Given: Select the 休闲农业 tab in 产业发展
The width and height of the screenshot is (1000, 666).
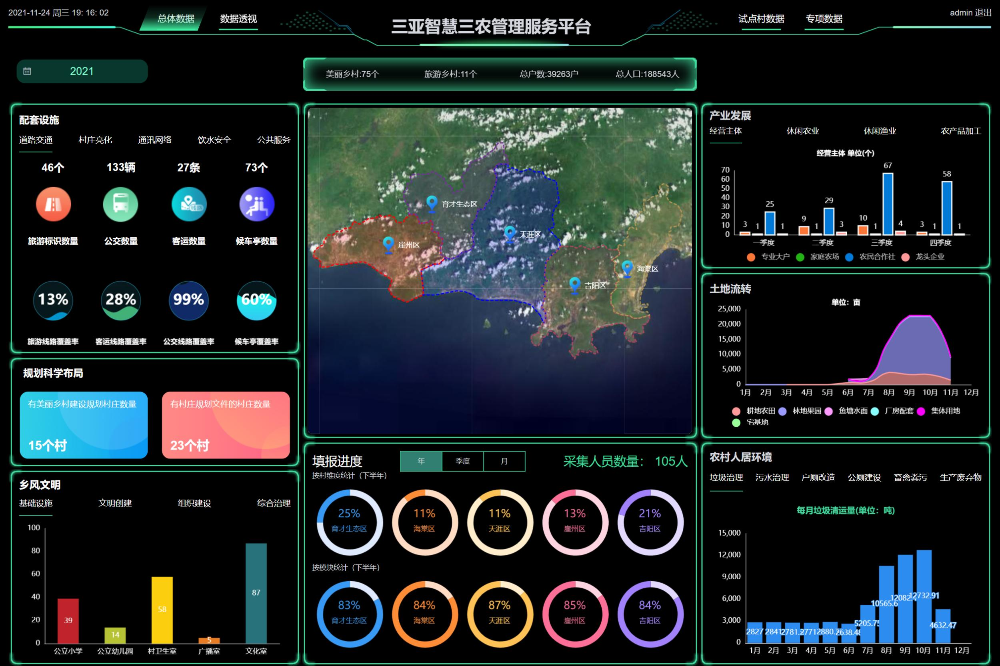Looking at the screenshot, I should pos(803,131).
